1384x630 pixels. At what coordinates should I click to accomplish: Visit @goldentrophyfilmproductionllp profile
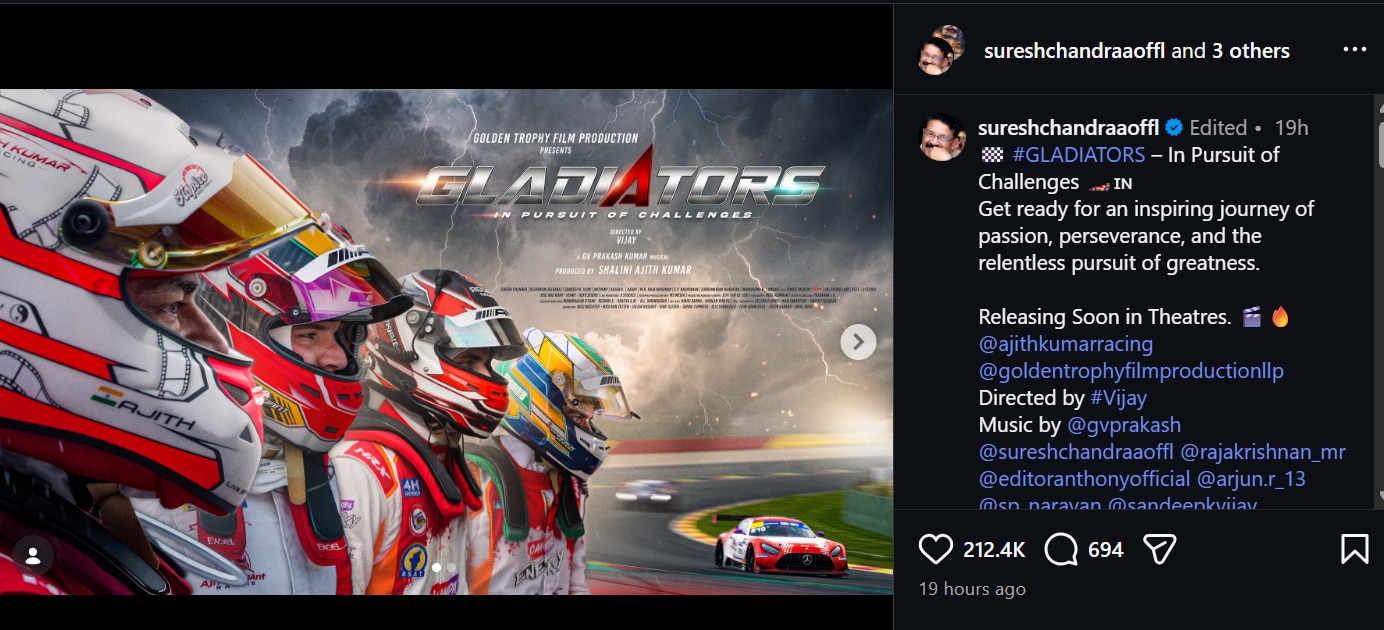[x=1131, y=371]
